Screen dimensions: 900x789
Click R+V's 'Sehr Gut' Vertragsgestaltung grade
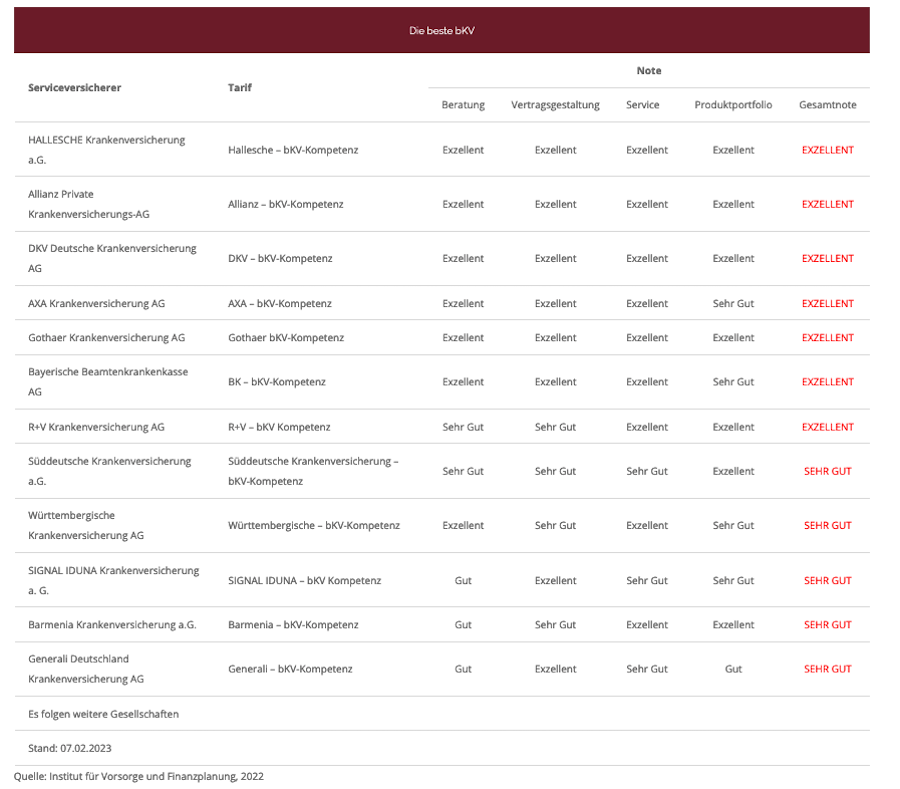[555, 427]
